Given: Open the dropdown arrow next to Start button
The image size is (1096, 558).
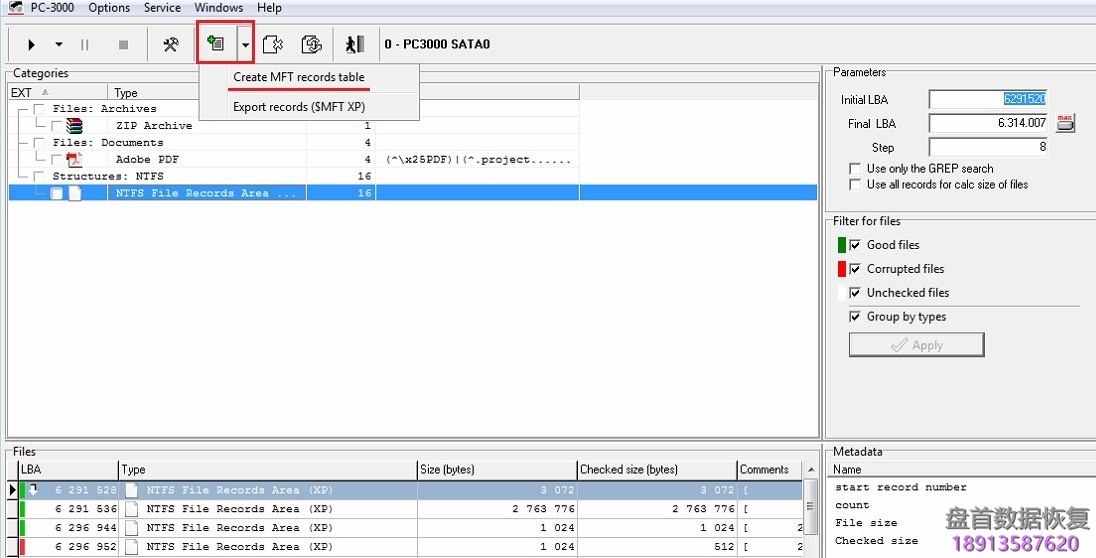Looking at the screenshot, I should coord(59,45).
